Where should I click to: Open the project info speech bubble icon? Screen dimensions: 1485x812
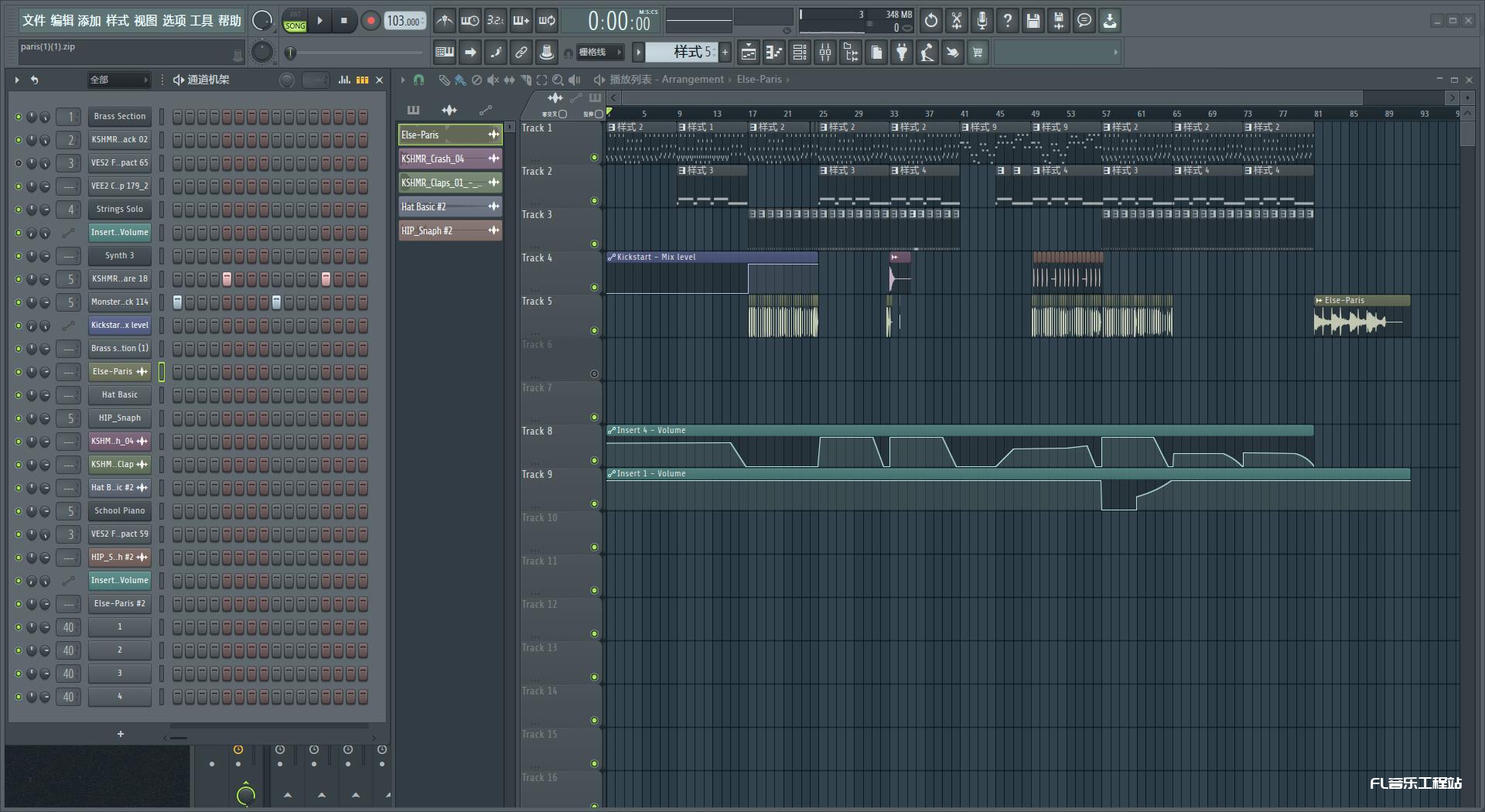pyautogui.click(x=1084, y=21)
